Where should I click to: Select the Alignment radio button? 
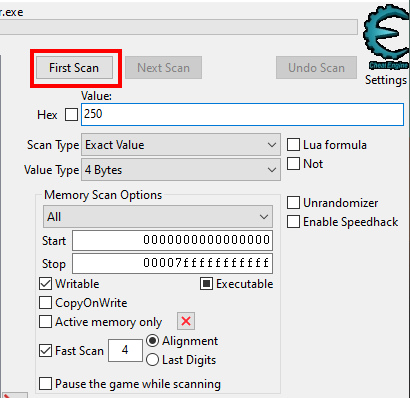152,341
